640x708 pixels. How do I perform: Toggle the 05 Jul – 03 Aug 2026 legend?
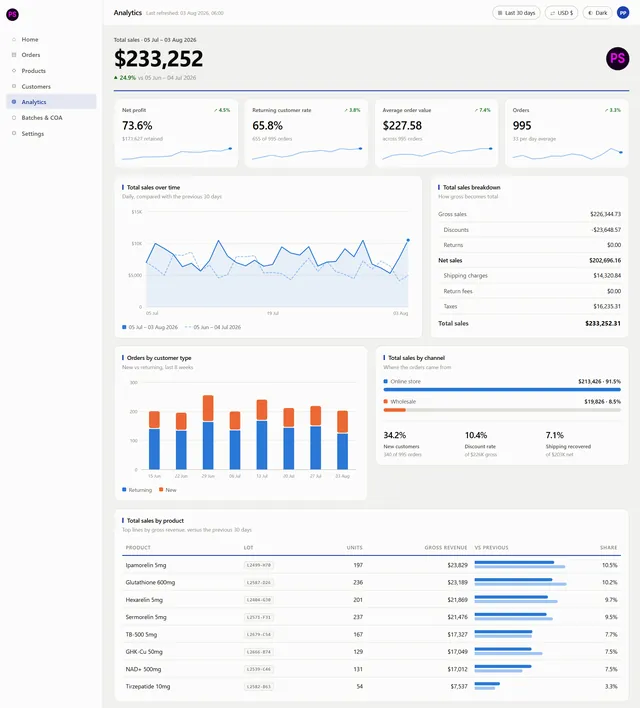(150, 327)
